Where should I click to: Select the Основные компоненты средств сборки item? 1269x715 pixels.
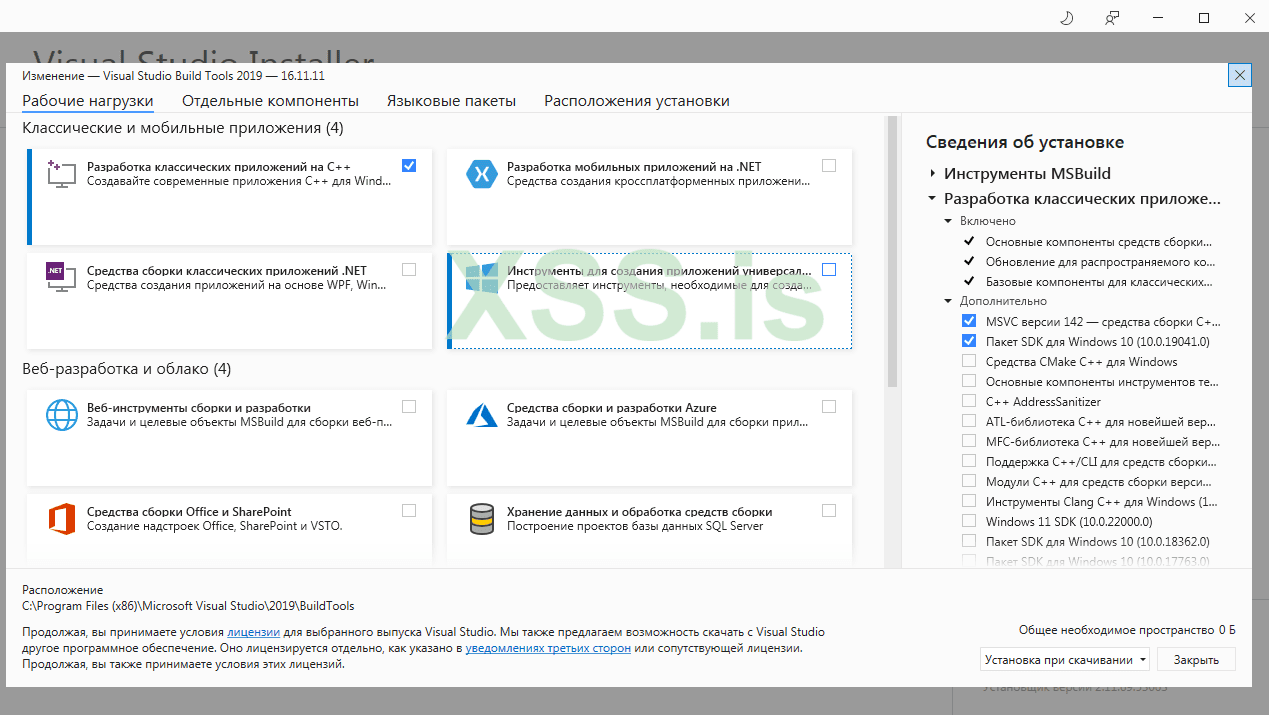pos(1099,241)
